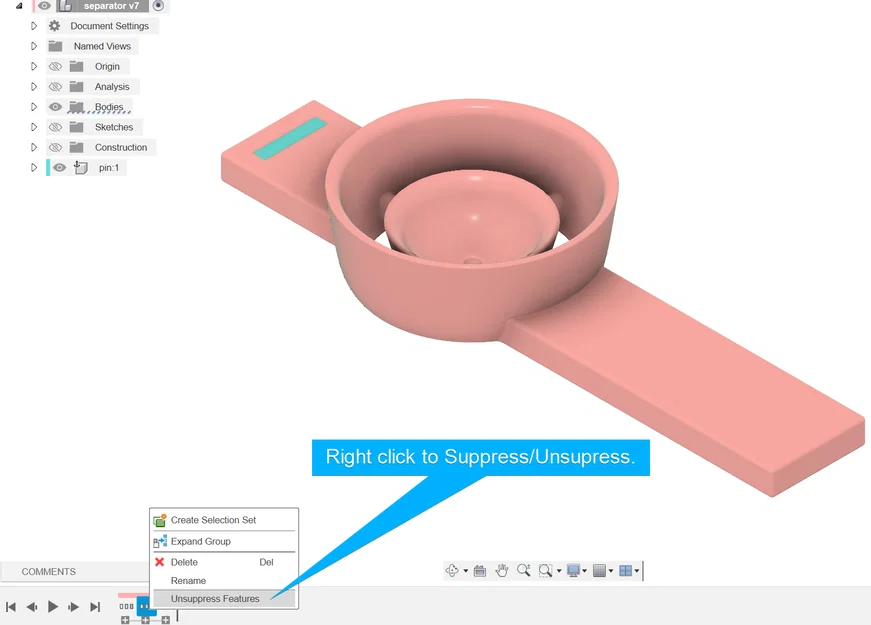Open the Grid and Snaps dropdown arrow
871x625 pixels.
click(610, 571)
